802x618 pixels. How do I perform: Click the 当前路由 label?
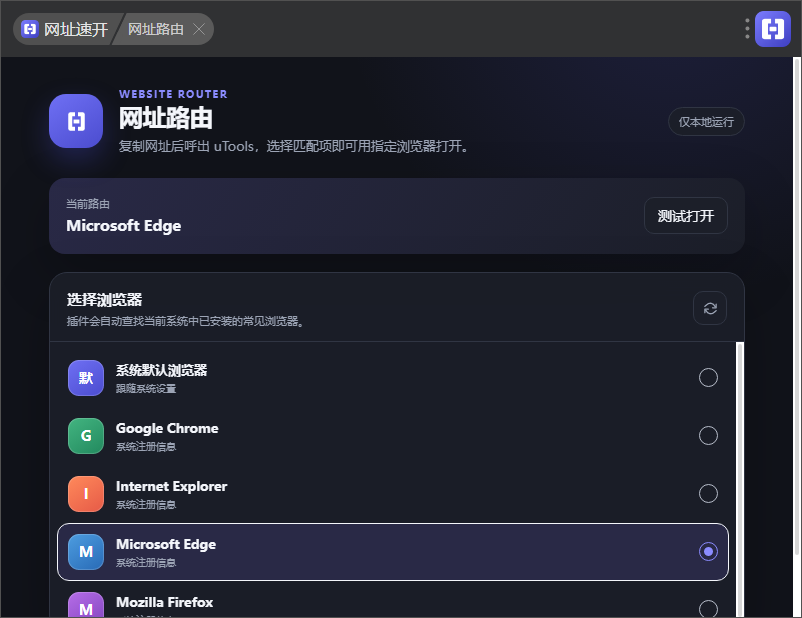pyautogui.click(x=88, y=204)
